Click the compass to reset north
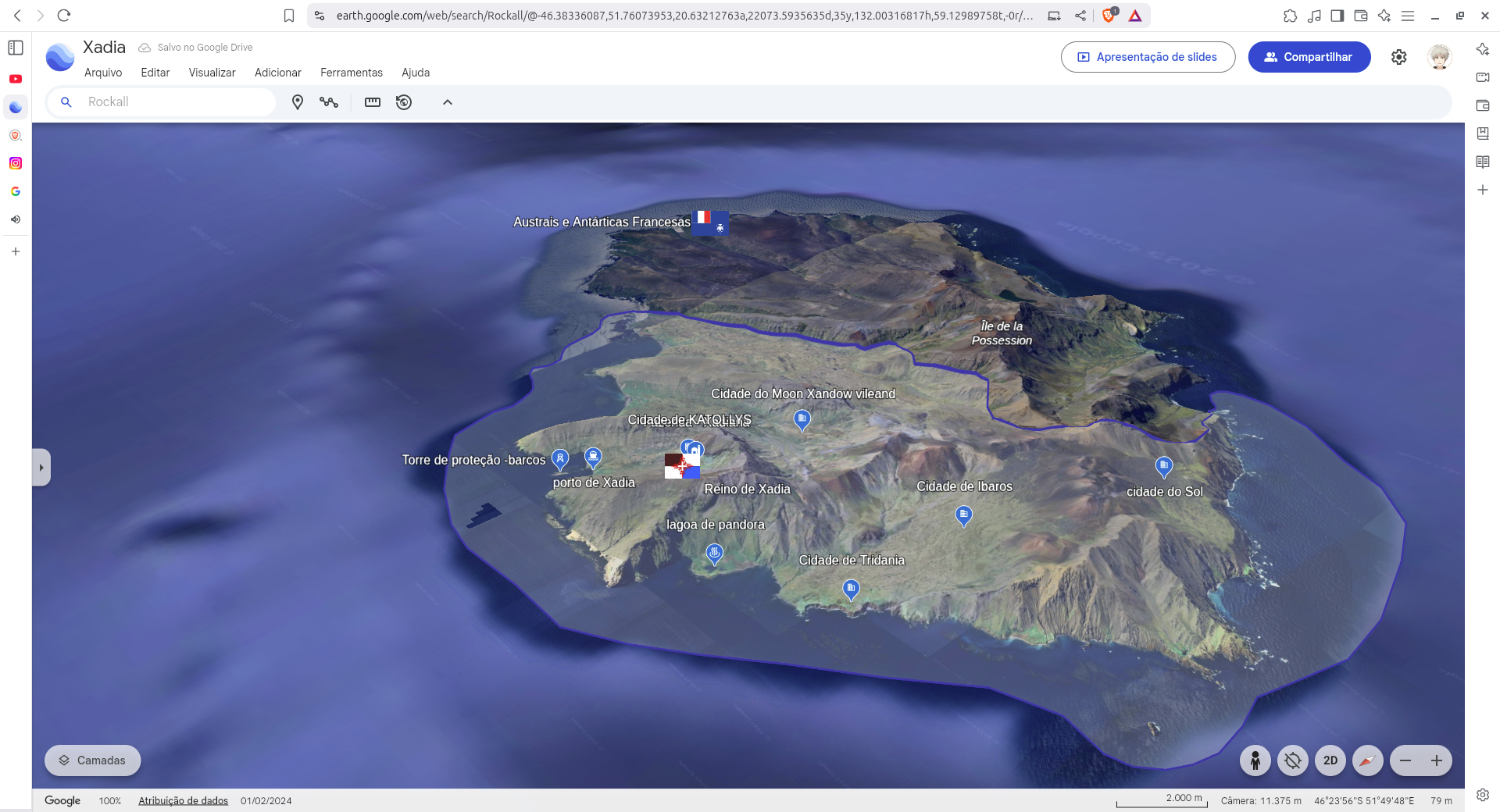 click(x=1367, y=760)
